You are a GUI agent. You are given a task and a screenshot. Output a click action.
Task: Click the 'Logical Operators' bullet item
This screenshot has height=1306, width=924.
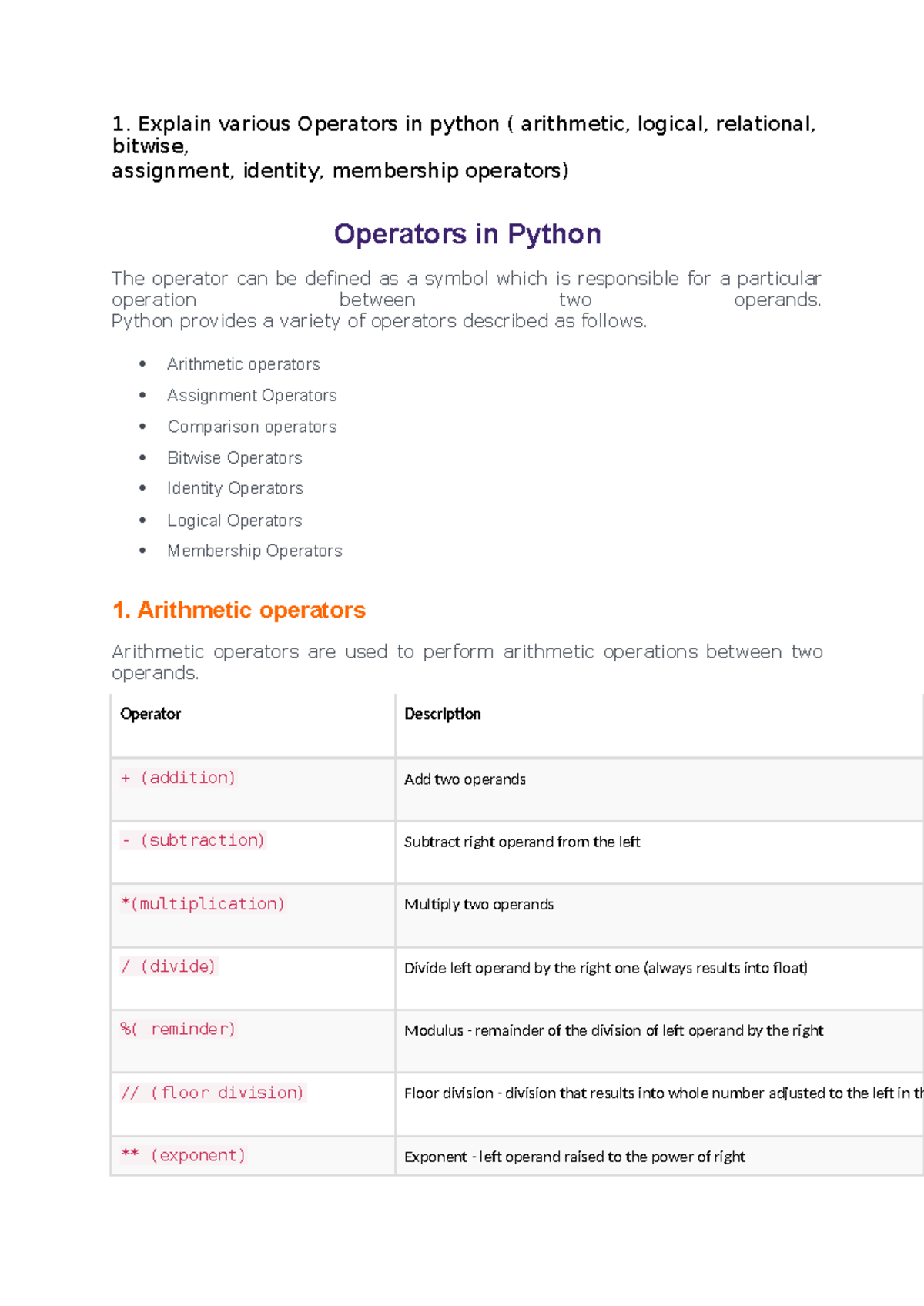[235, 521]
